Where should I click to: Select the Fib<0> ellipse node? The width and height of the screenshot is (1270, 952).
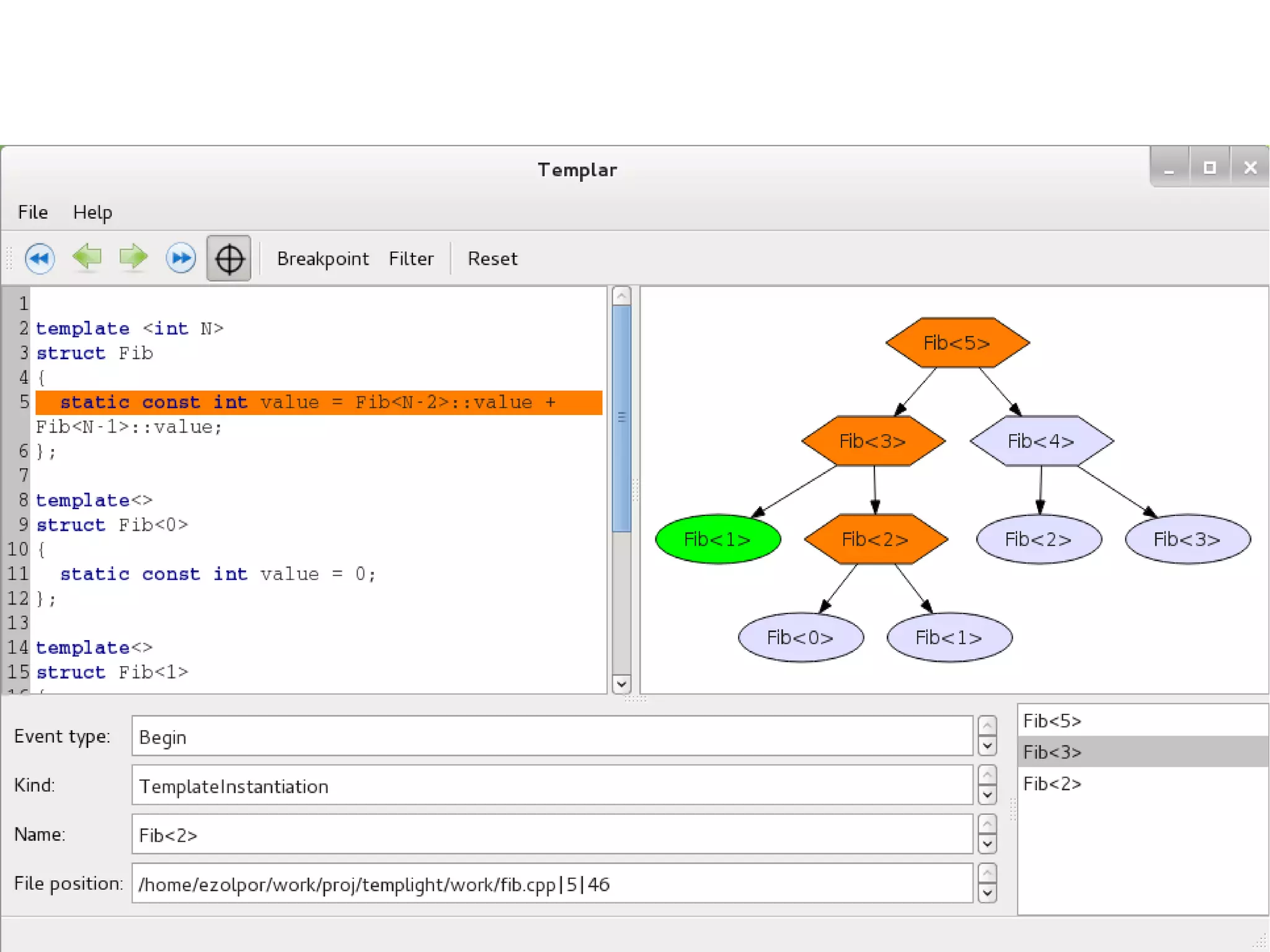click(800, 637)
